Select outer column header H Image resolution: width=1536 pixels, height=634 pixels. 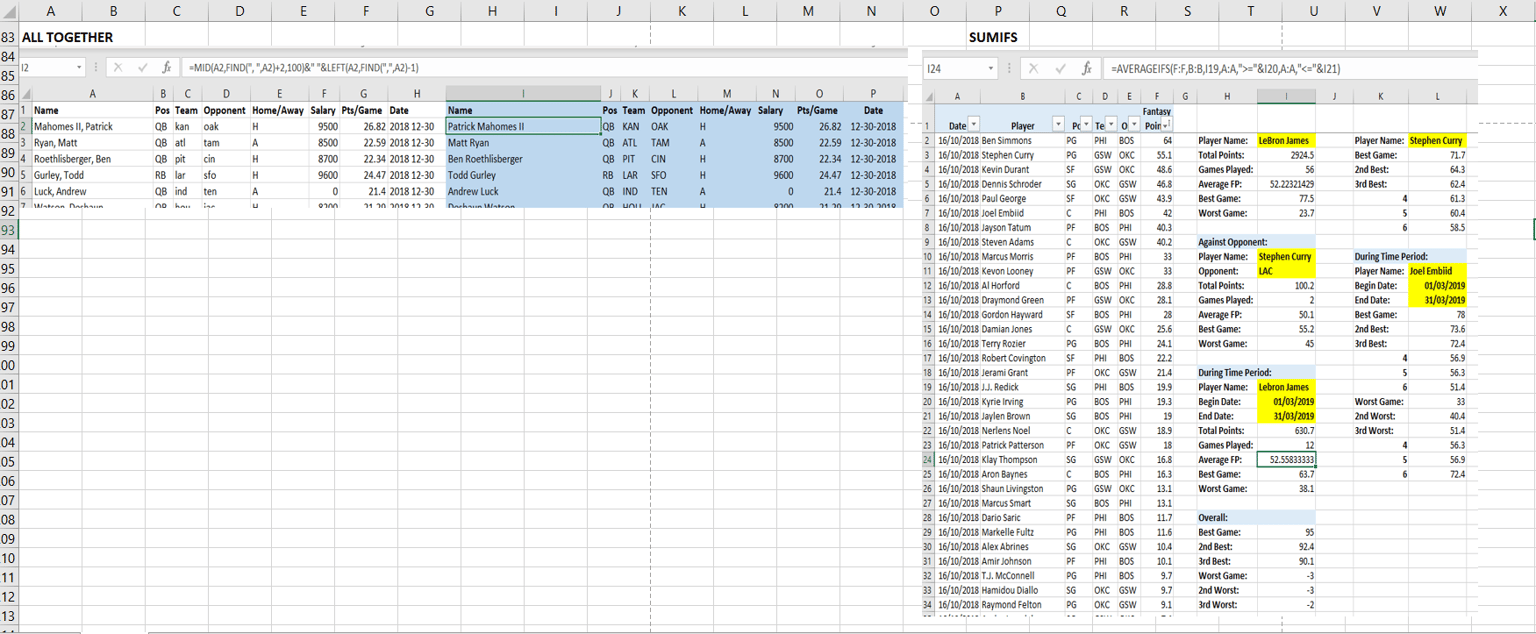point(492,11)
